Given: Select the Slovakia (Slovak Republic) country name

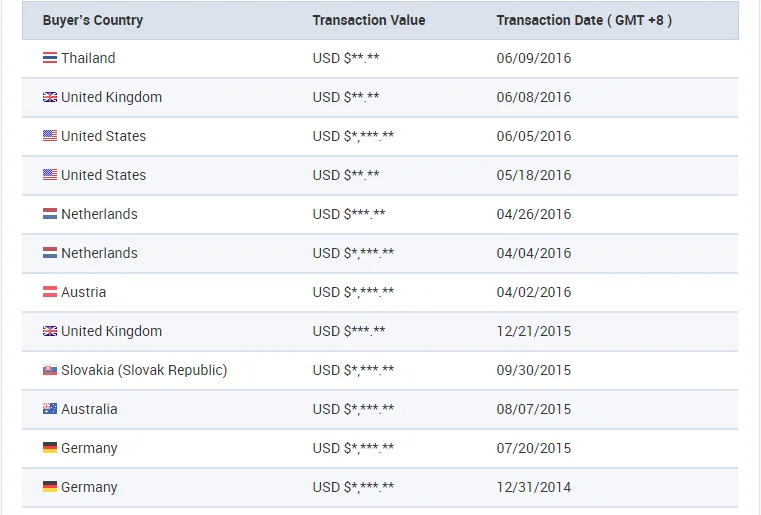Looking at the screenshot, I should coord(144,370).
